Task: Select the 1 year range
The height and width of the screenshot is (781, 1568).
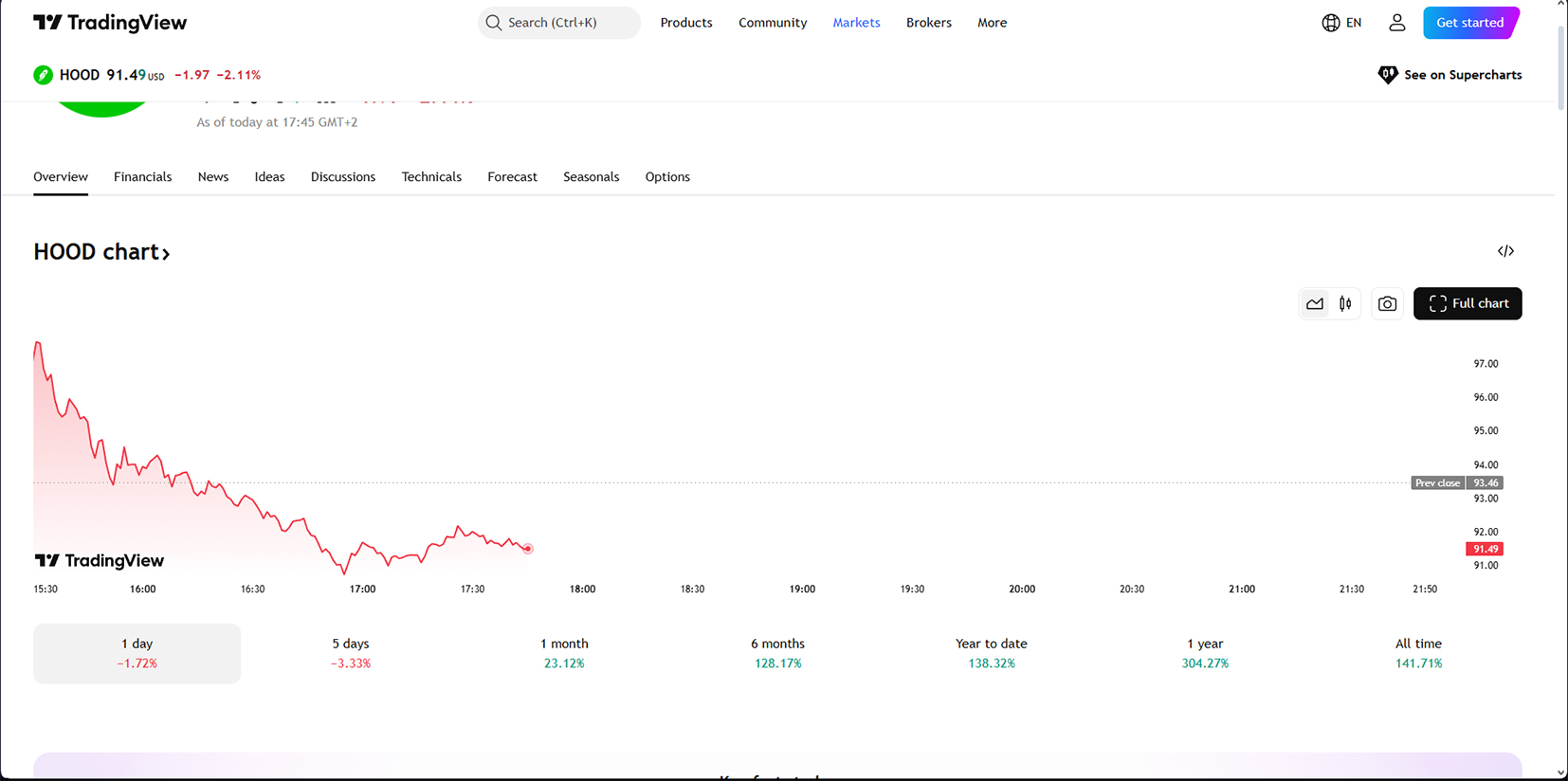Action: click(1205, 653)
